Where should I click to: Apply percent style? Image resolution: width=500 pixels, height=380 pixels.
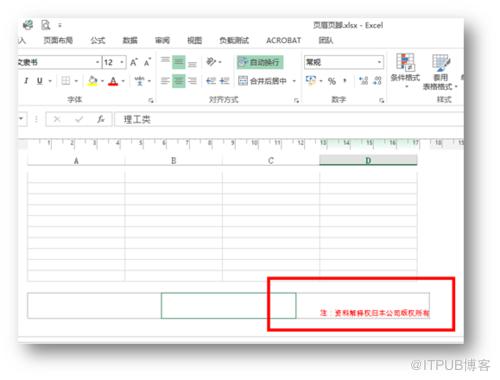coord(332,81)
